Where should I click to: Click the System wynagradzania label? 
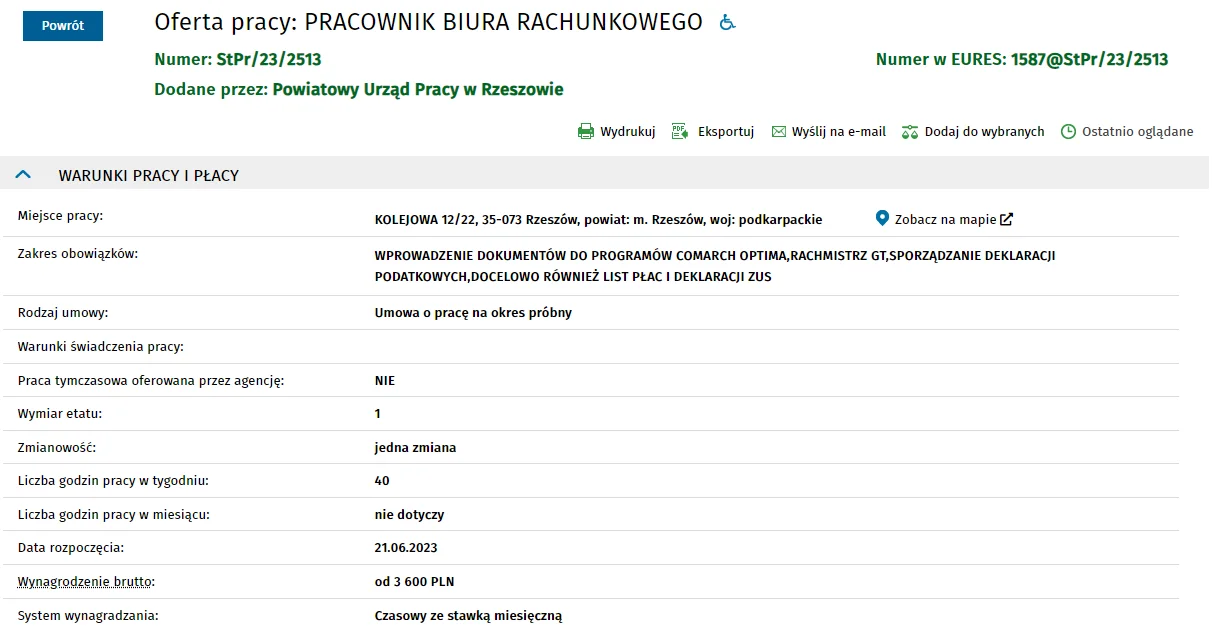coord(88,616)
